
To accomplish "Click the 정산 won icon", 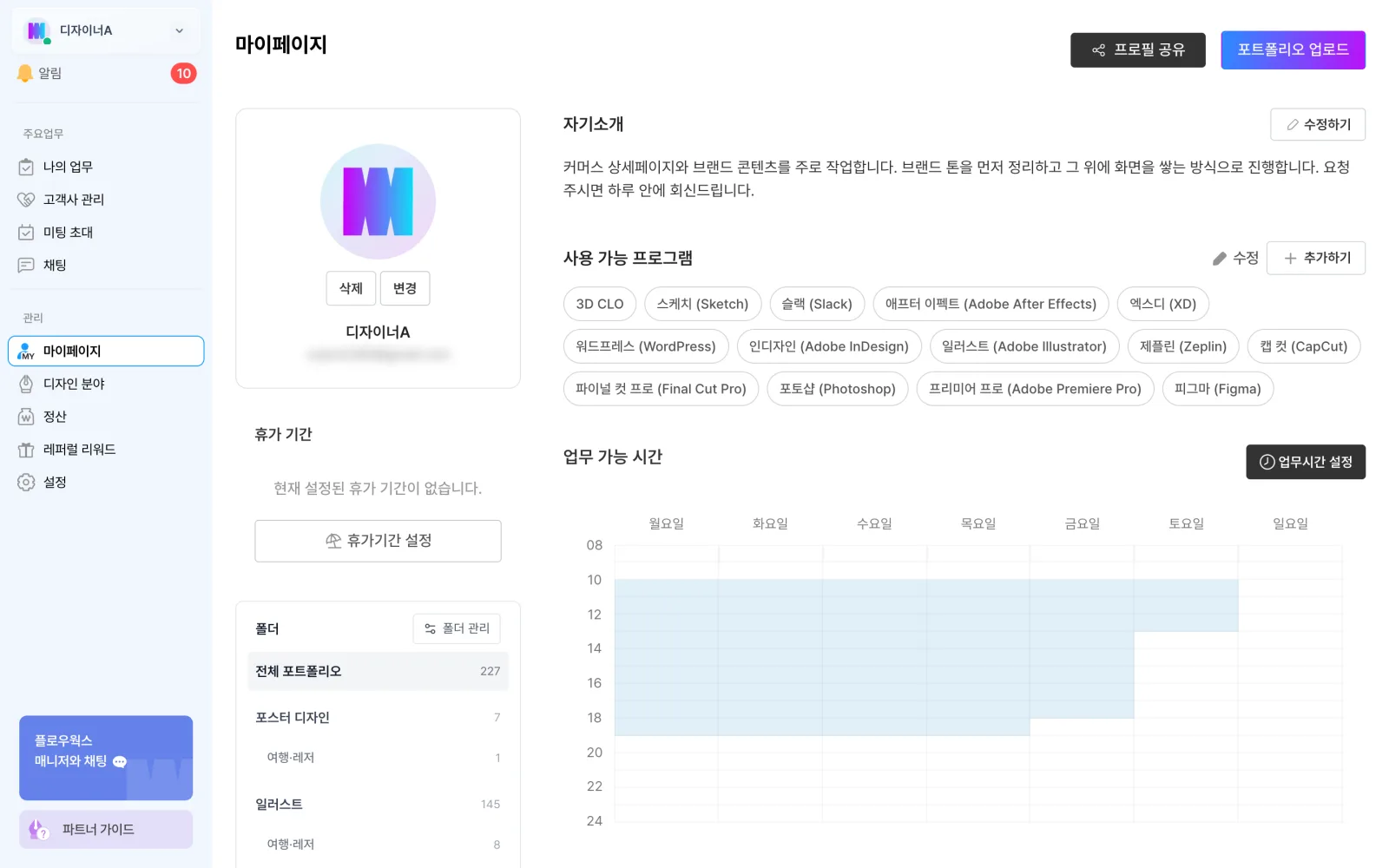I will point(26,417).
